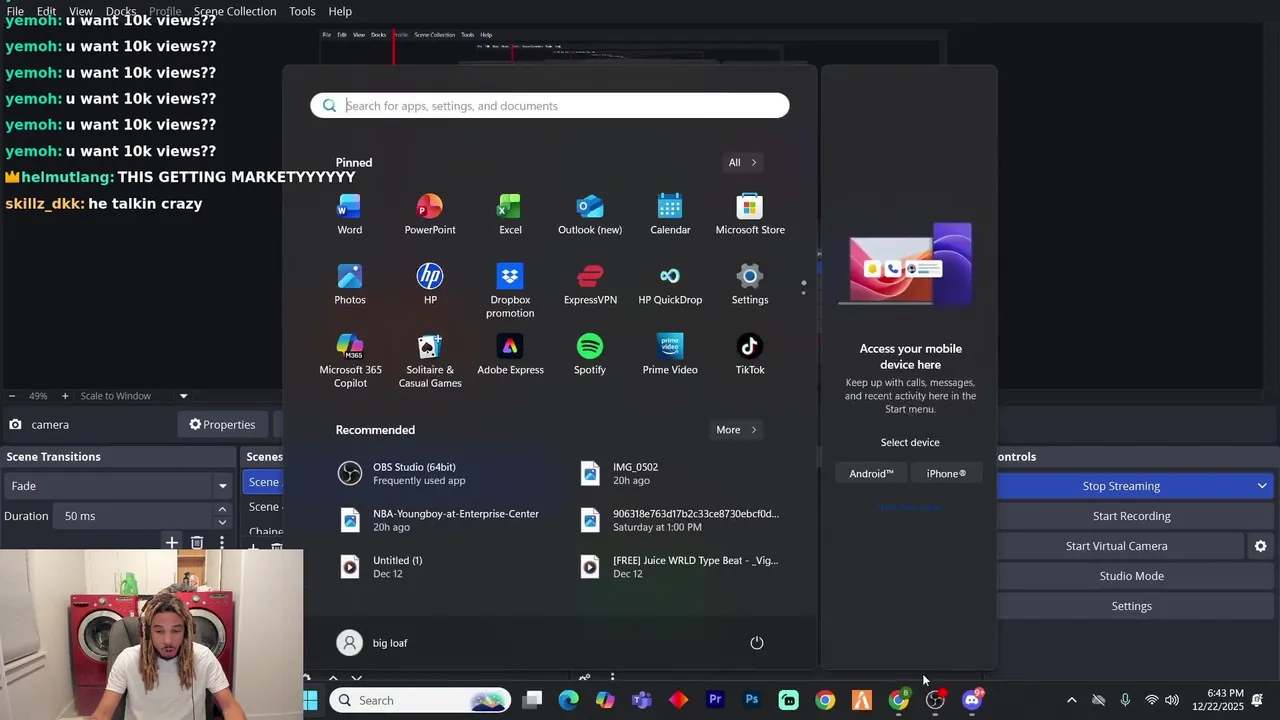The width and height of the screenshot is (1280, 720).
Task: Open OBS File menu
Action: 15,11
